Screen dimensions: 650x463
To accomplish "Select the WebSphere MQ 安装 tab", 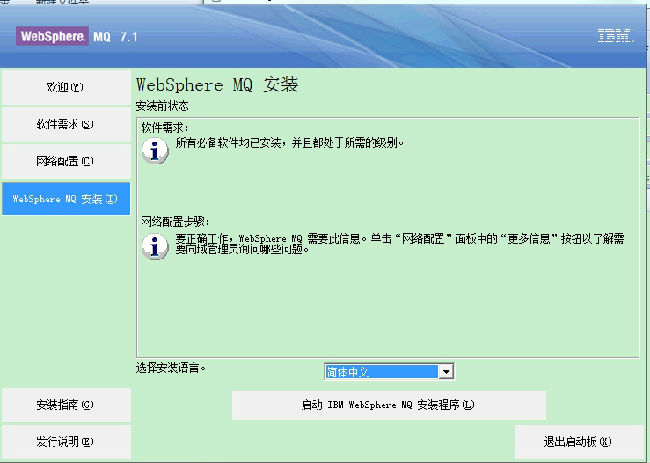I will pyautogui.click(x=66, y=199).
